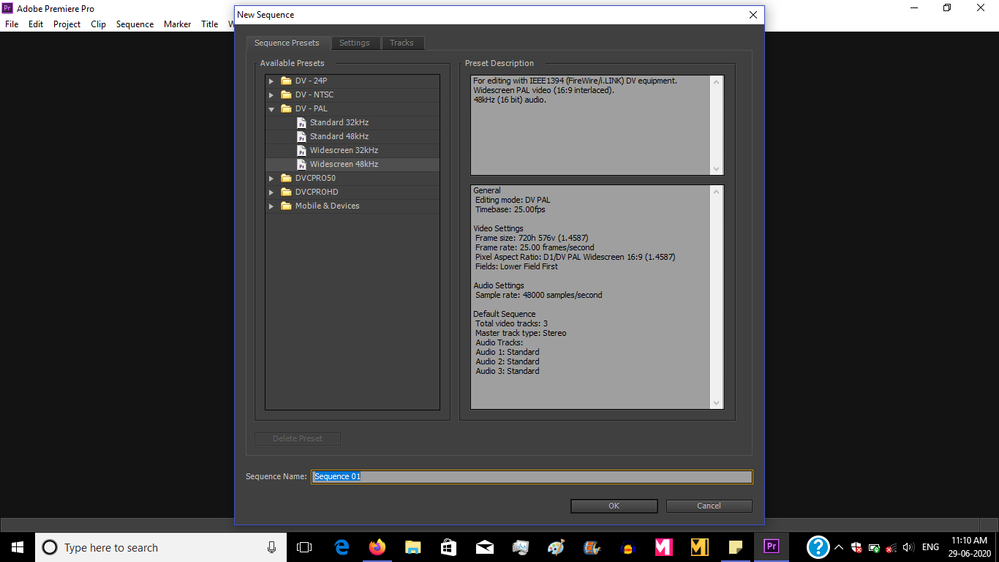999x562 pixels.
Task: Click the Type here to search box
Action: pyautogui.click(x=159, y=547)
